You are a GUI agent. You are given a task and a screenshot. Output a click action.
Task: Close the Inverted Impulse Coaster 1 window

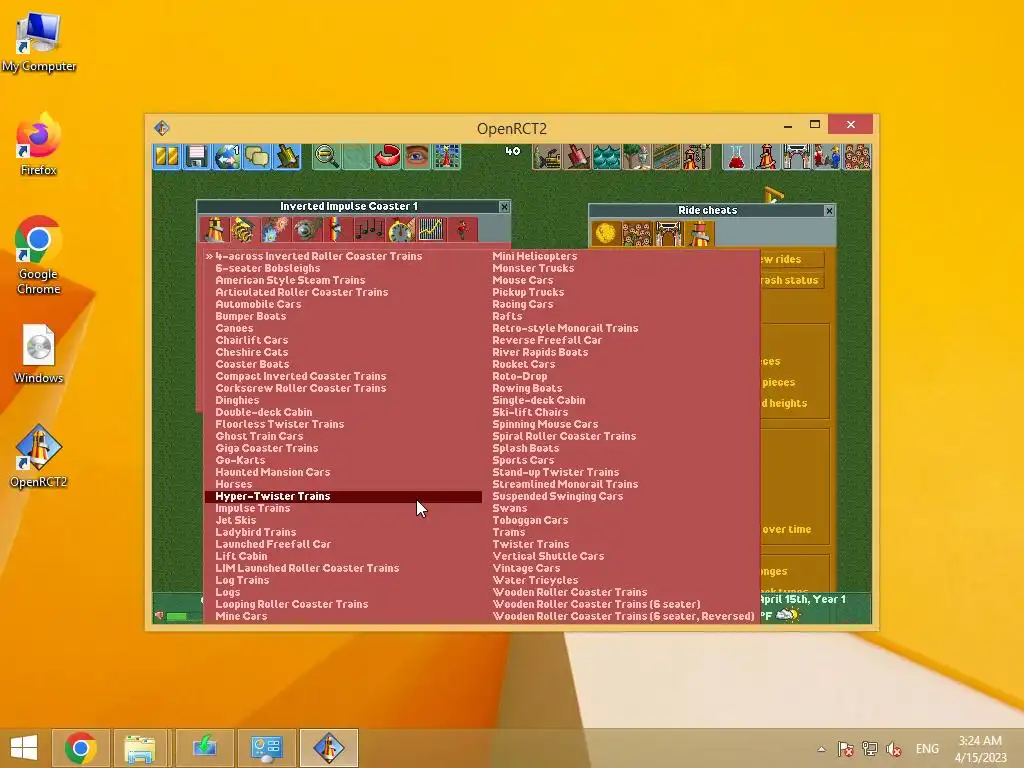504,206
